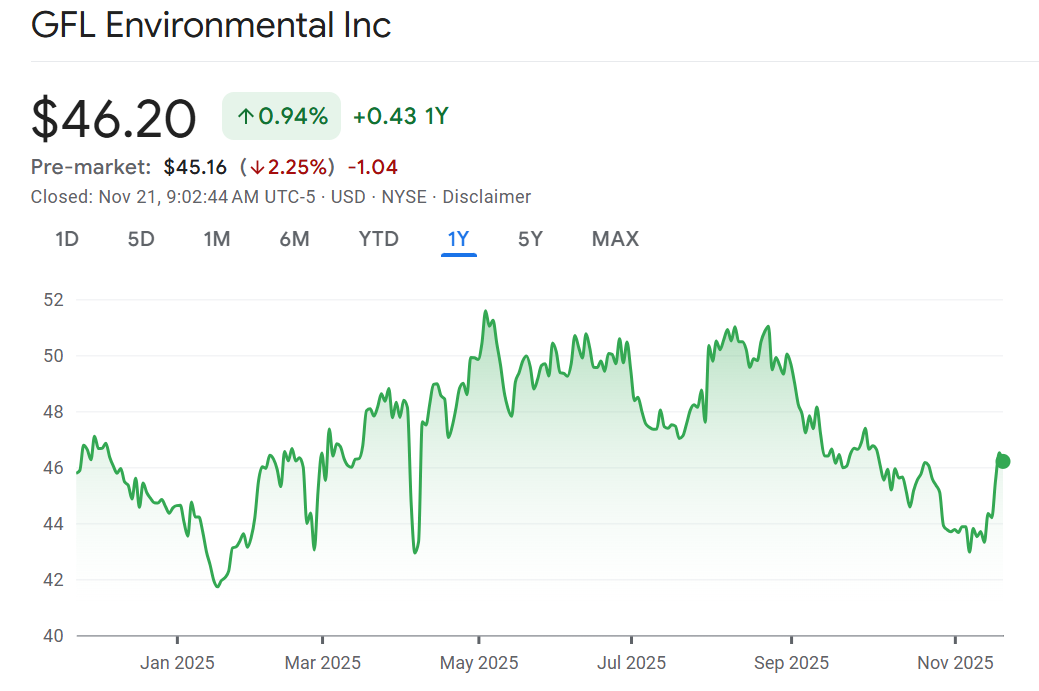Click the red pre-market down arrow

[x=257, y=167]
